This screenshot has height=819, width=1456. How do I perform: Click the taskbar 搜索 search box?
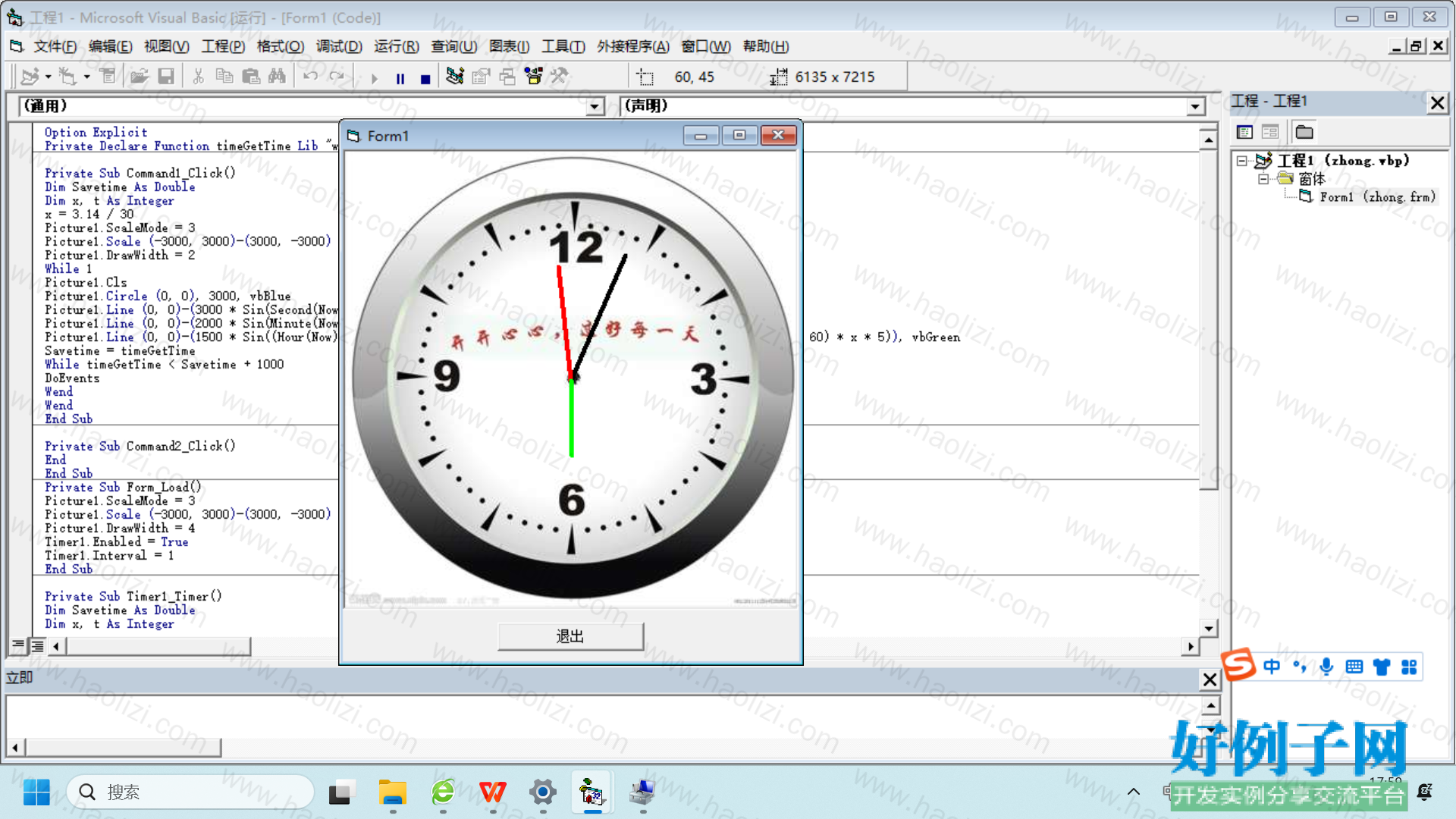coord(191,792)
